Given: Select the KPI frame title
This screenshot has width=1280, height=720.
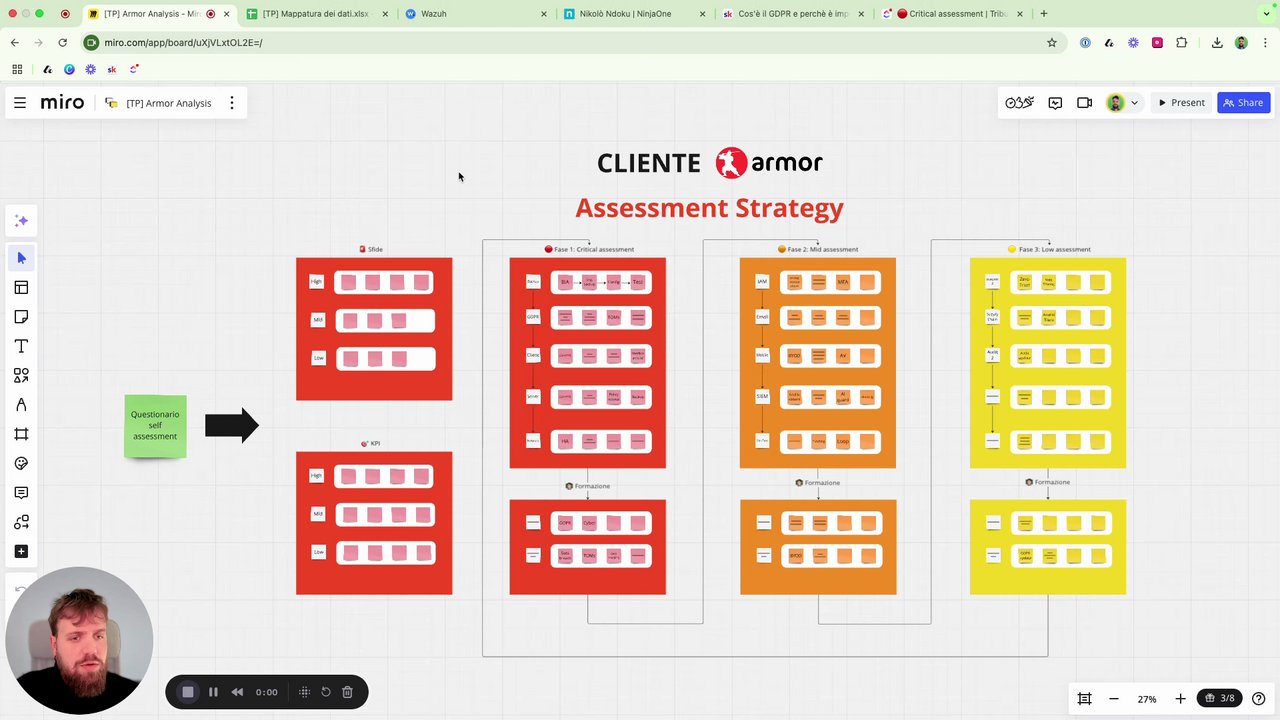Looking at the screenshot, I should point(371,443).
